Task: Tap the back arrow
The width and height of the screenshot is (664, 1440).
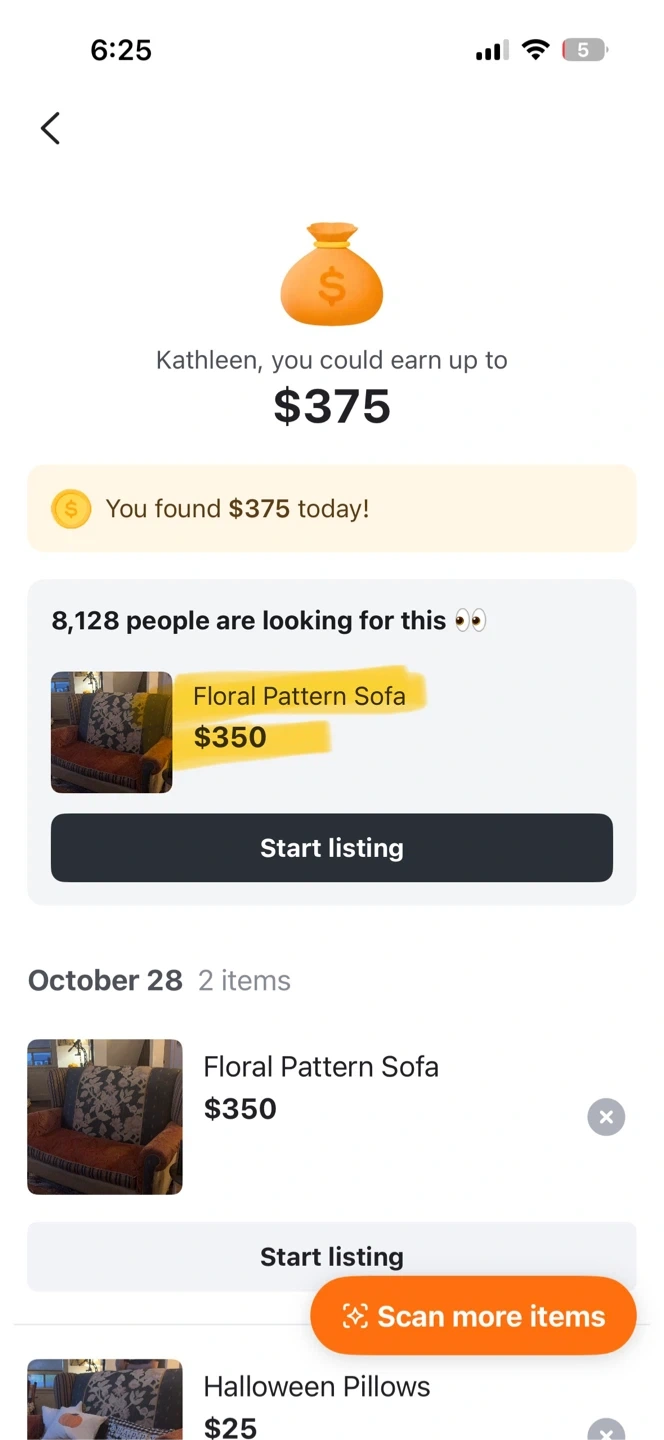Action: tap(50, 129)
